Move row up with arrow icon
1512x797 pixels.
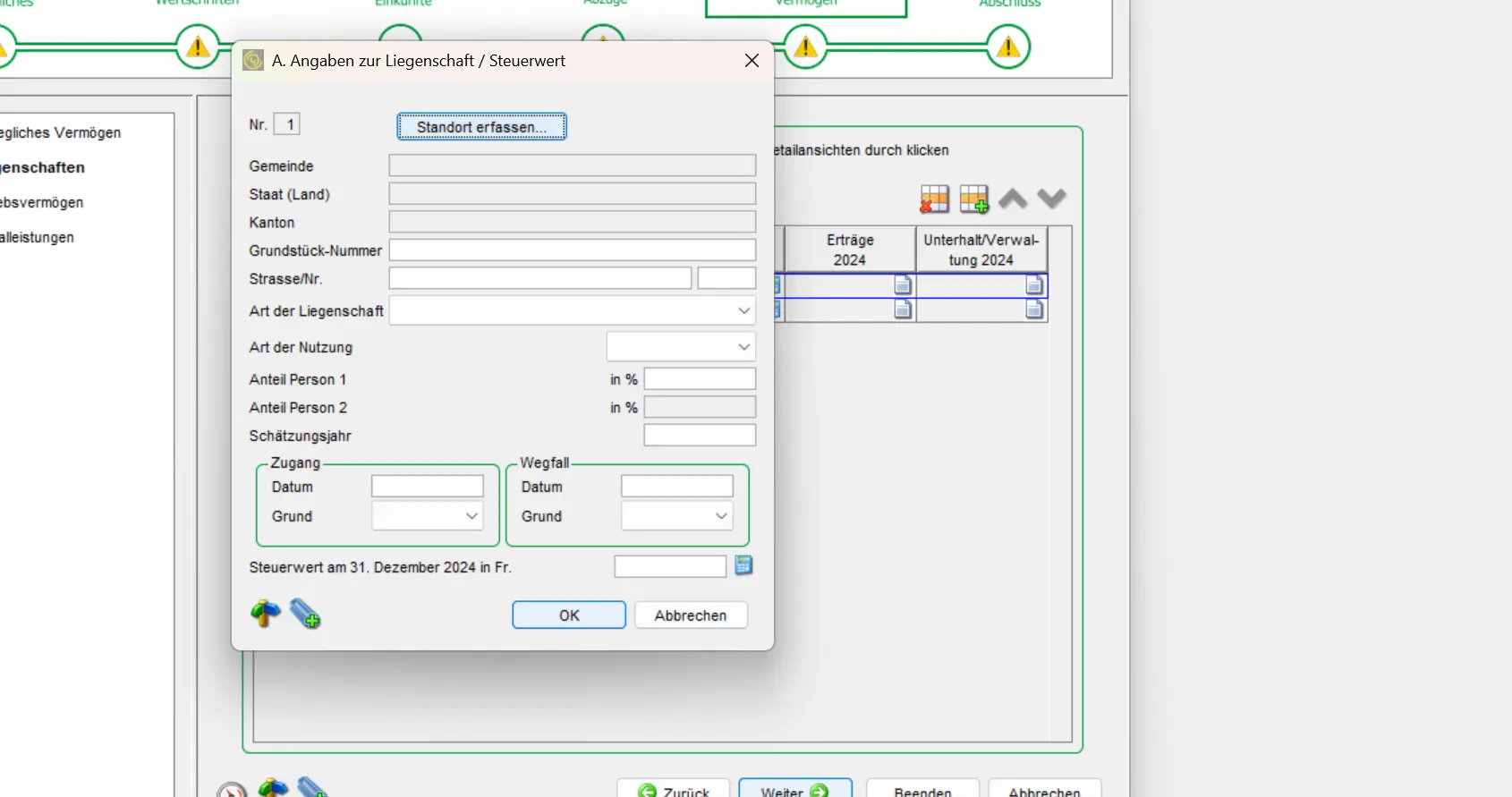1013,199
